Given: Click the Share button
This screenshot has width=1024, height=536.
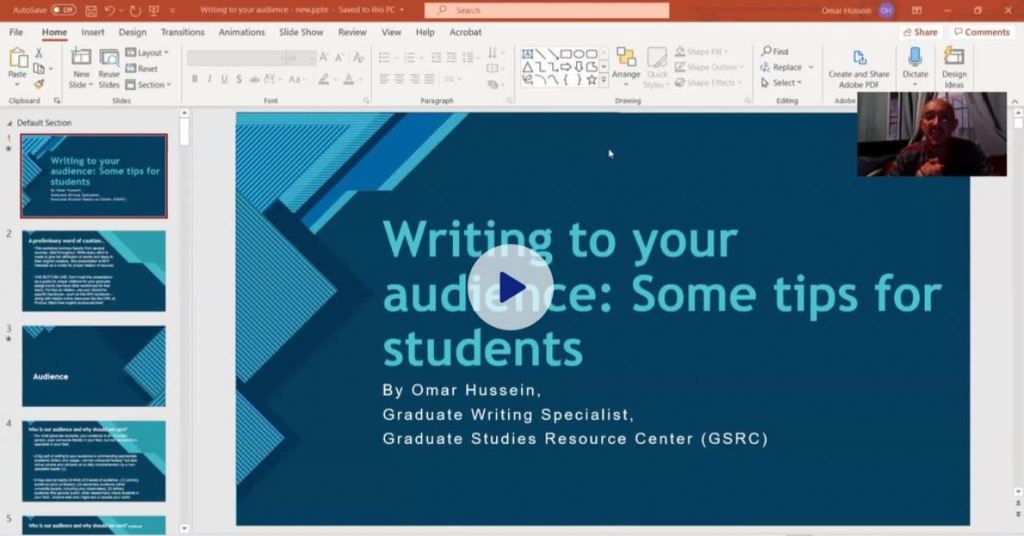Looking at the screenshot, I should point(919,32).
